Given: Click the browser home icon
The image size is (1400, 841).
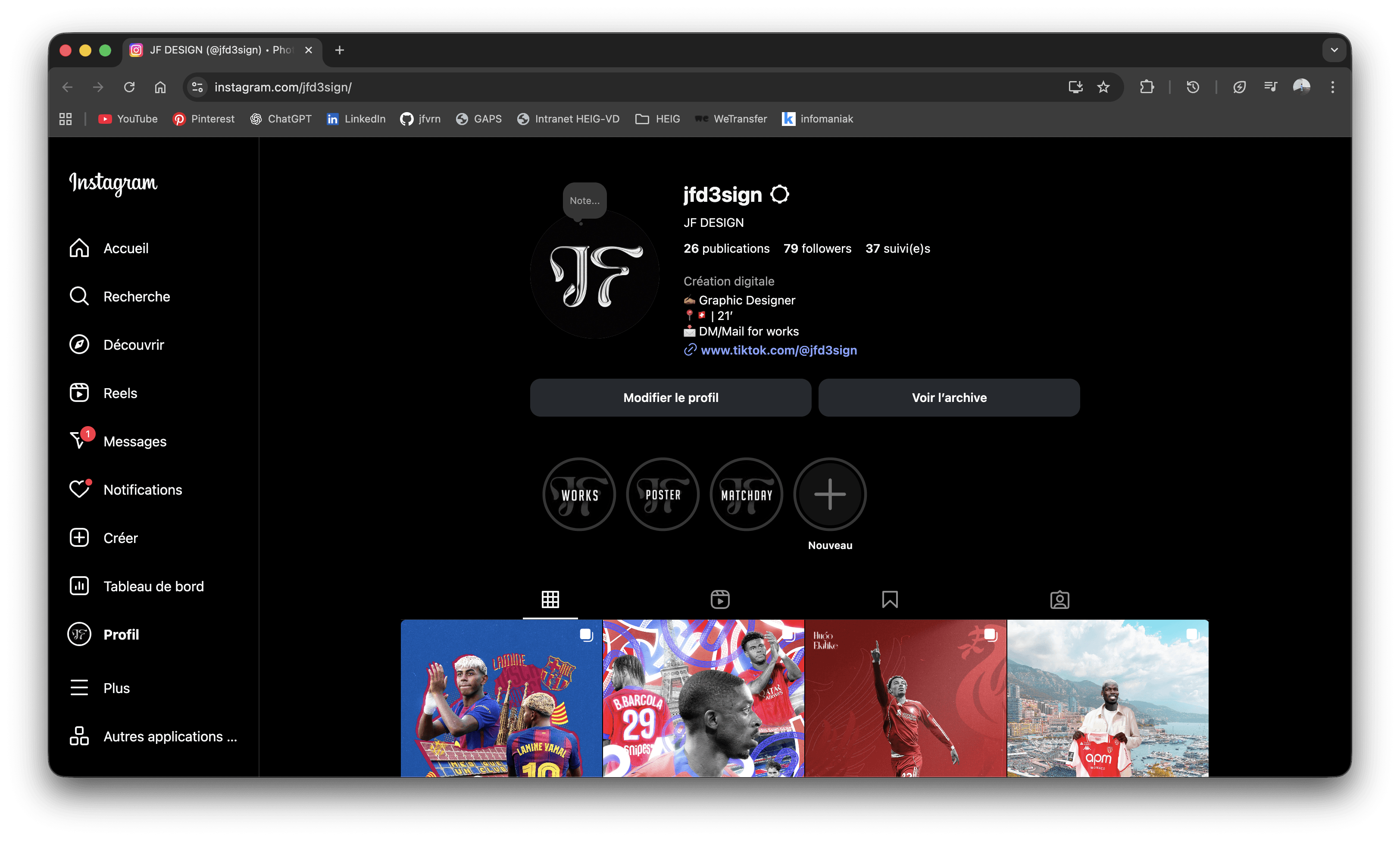Looking at the screenshot, I should 160,87.
